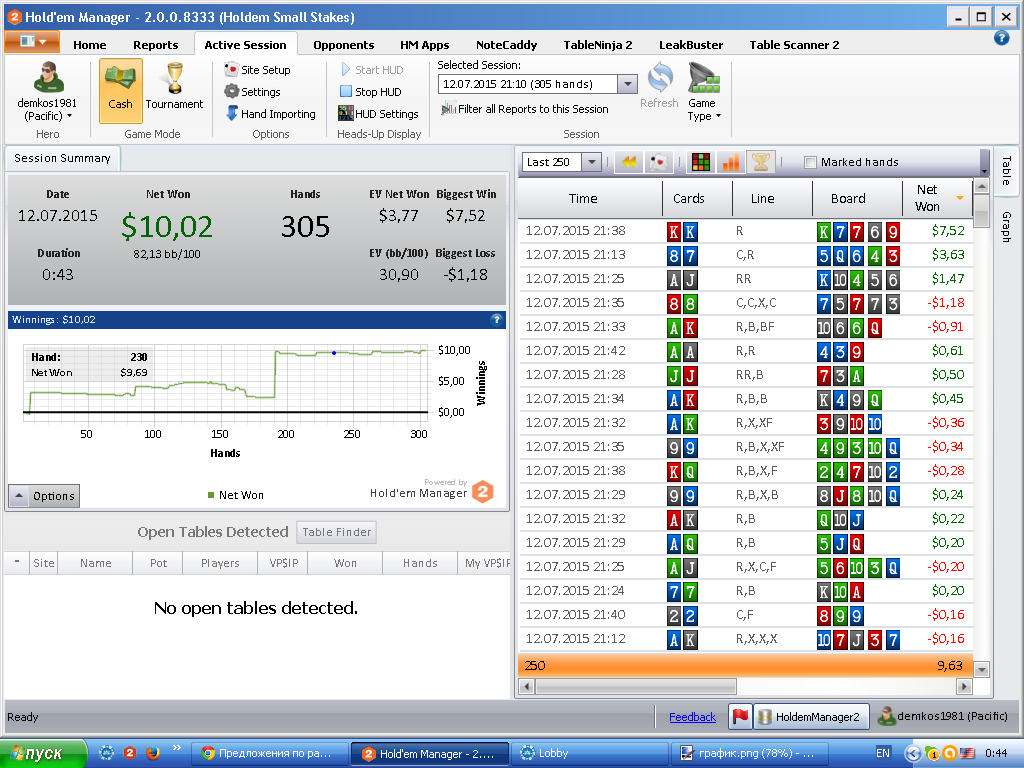
Task: Click the trophy icon in hands toolbar
Action: tap(761, 162)
